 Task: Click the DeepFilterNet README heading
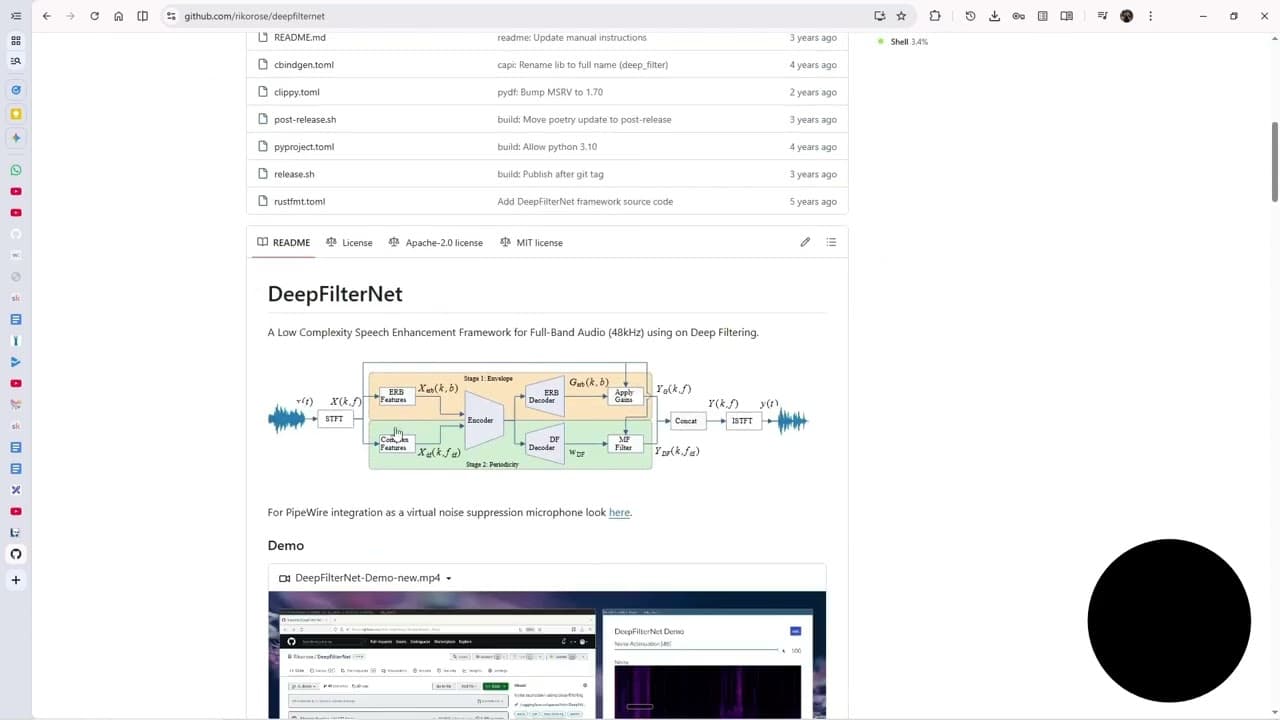coord(335,294)
